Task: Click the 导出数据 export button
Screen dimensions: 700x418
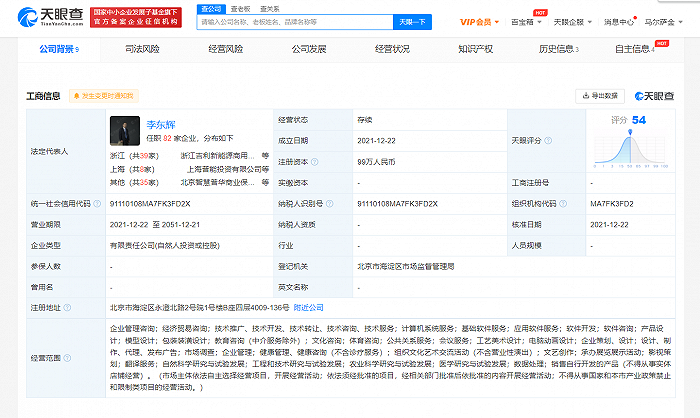Action: [600, 96]
